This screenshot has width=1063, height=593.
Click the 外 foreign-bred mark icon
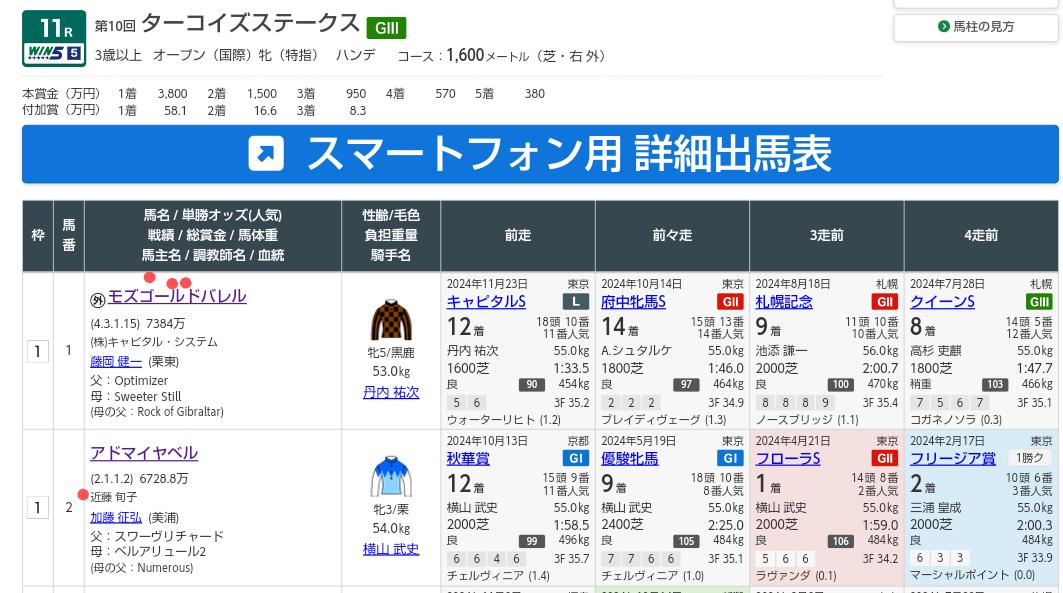click(x=98, y=300)
